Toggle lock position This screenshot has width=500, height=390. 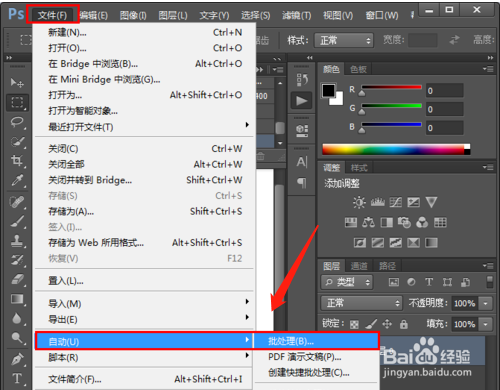(x=387, y=324)
